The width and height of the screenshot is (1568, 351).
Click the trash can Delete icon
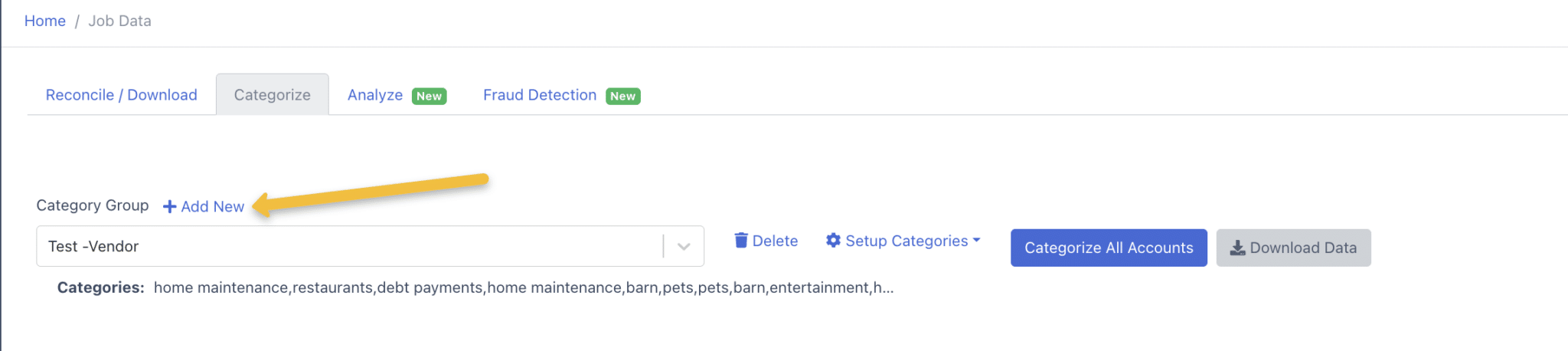(741, 241)
